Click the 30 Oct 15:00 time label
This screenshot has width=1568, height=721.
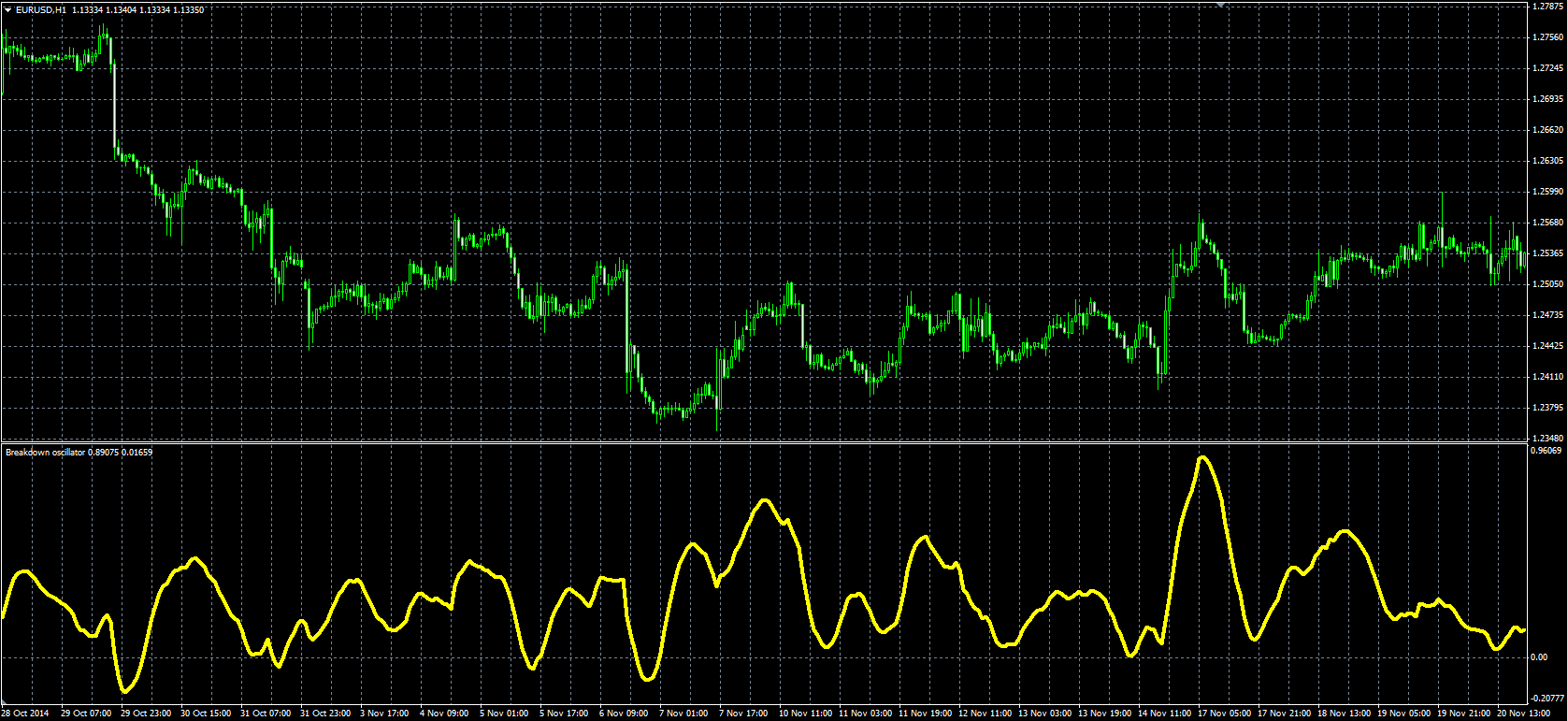coord(206,714)
